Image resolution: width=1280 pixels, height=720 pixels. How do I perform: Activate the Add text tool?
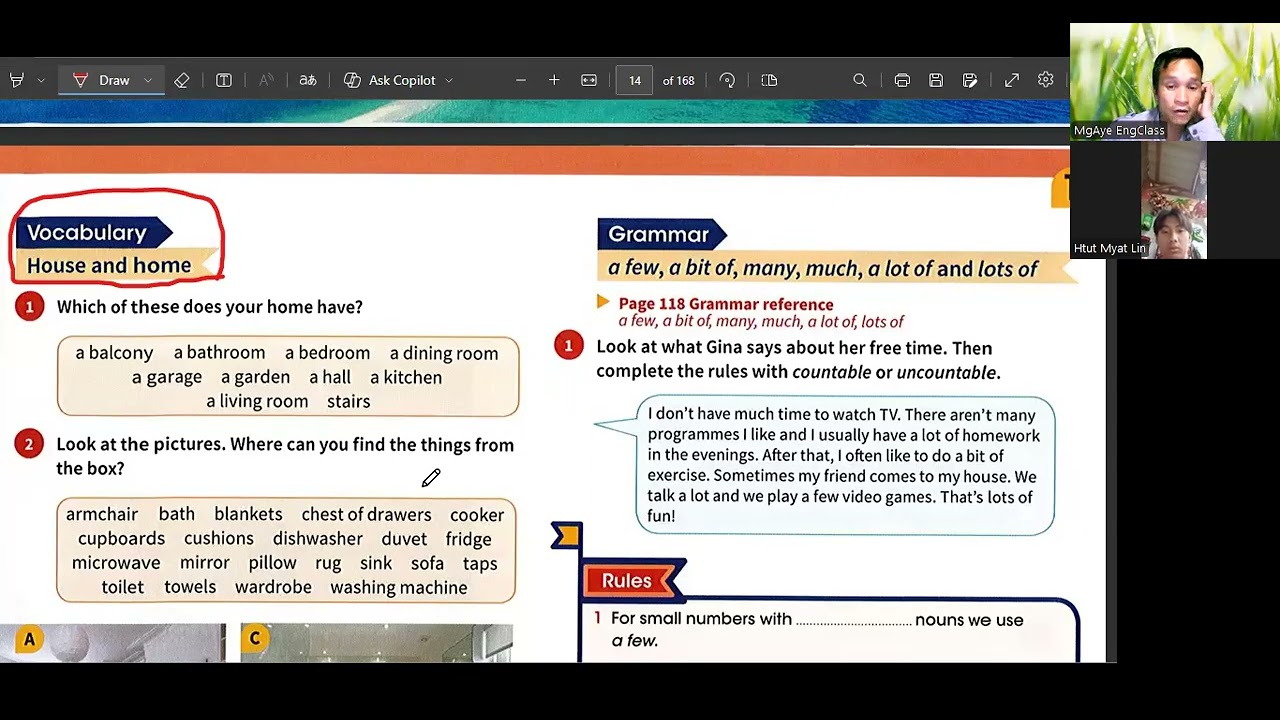224,80
